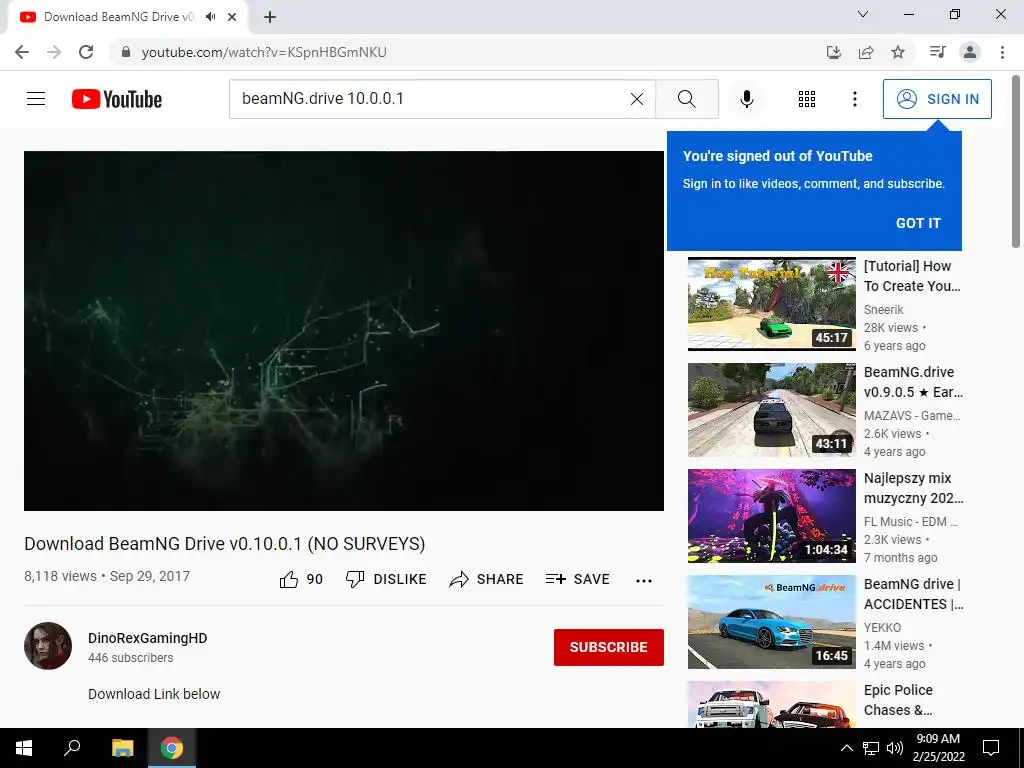The height and width of the screenshot is (768, 1024).
Task: Open Chrome three-dot menu
Action: 1002,52
